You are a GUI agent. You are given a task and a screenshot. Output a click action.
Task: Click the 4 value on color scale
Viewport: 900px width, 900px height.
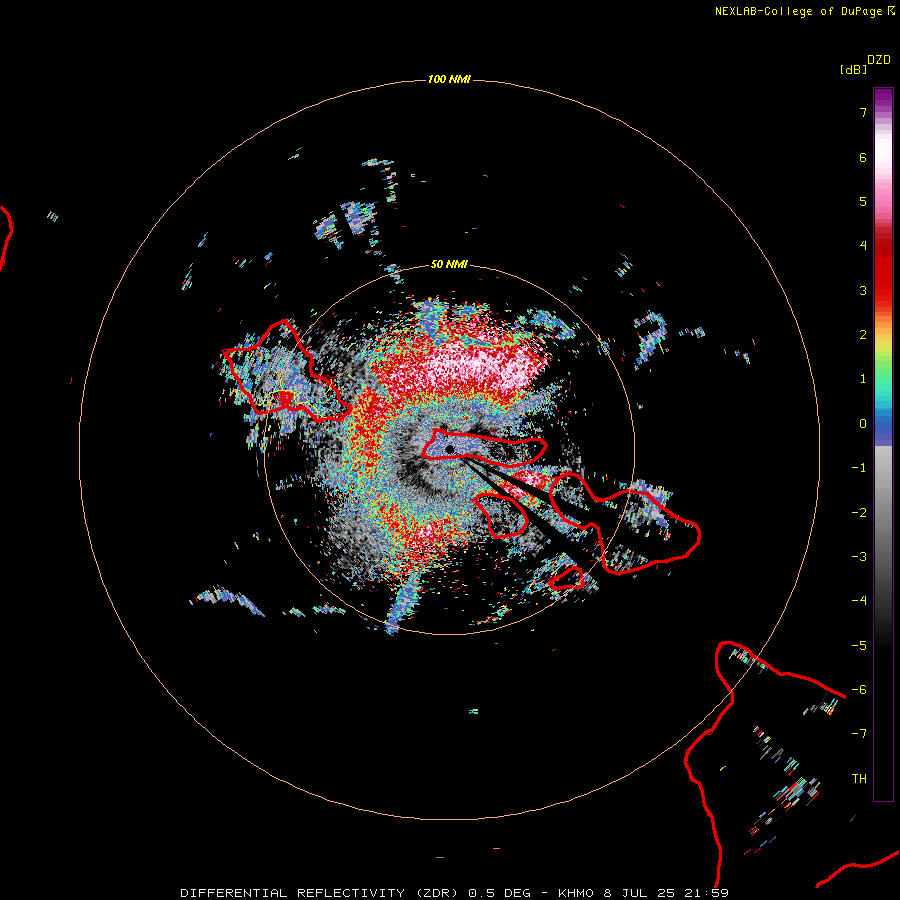click(x=863, y=246)
